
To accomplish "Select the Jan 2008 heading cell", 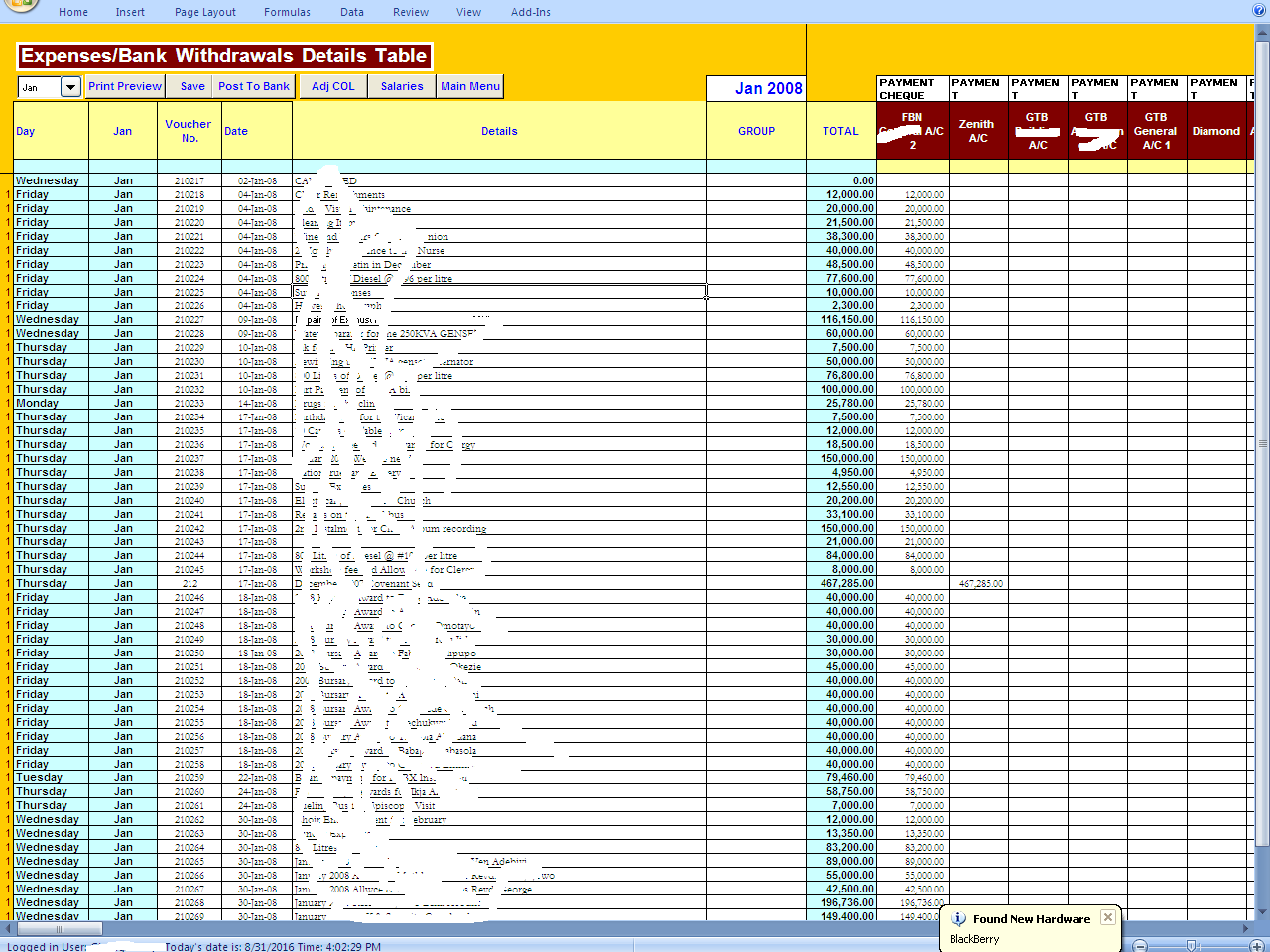I will [x=756, y=88].
